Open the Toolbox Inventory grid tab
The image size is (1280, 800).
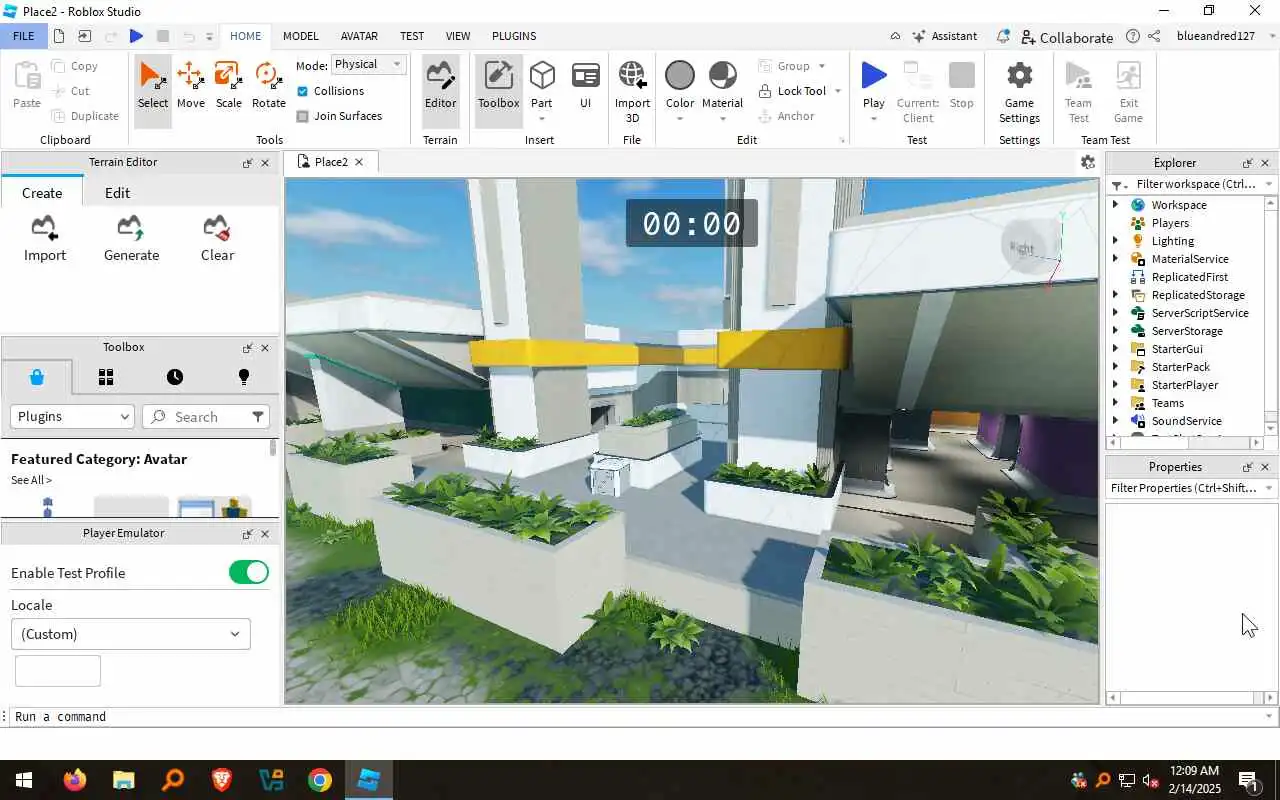(x=106, y=377)
